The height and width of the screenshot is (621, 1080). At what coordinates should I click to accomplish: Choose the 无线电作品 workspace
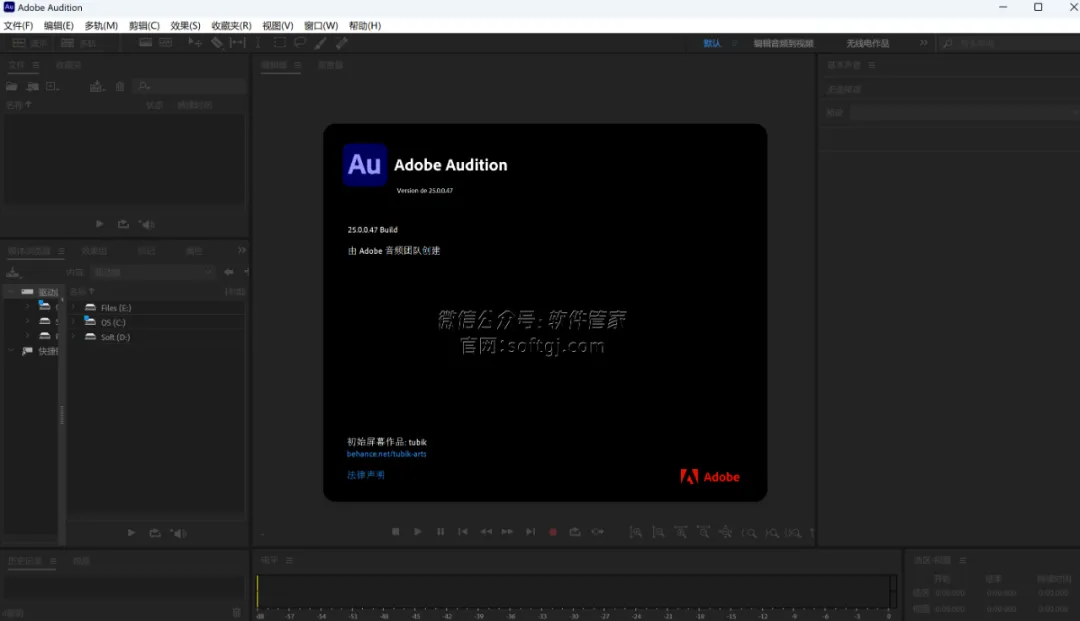[867, 43]
